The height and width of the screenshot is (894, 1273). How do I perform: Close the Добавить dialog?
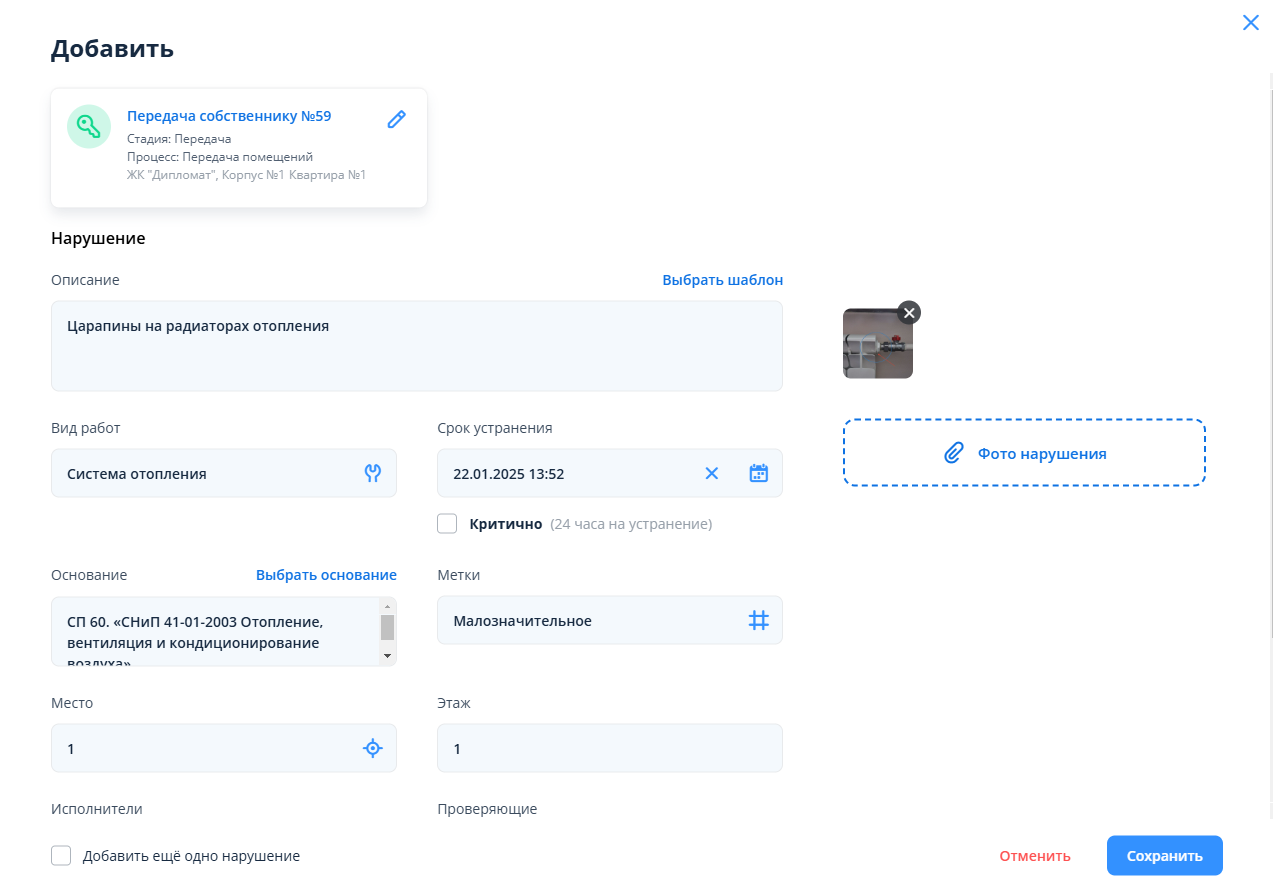point(1250,23)
